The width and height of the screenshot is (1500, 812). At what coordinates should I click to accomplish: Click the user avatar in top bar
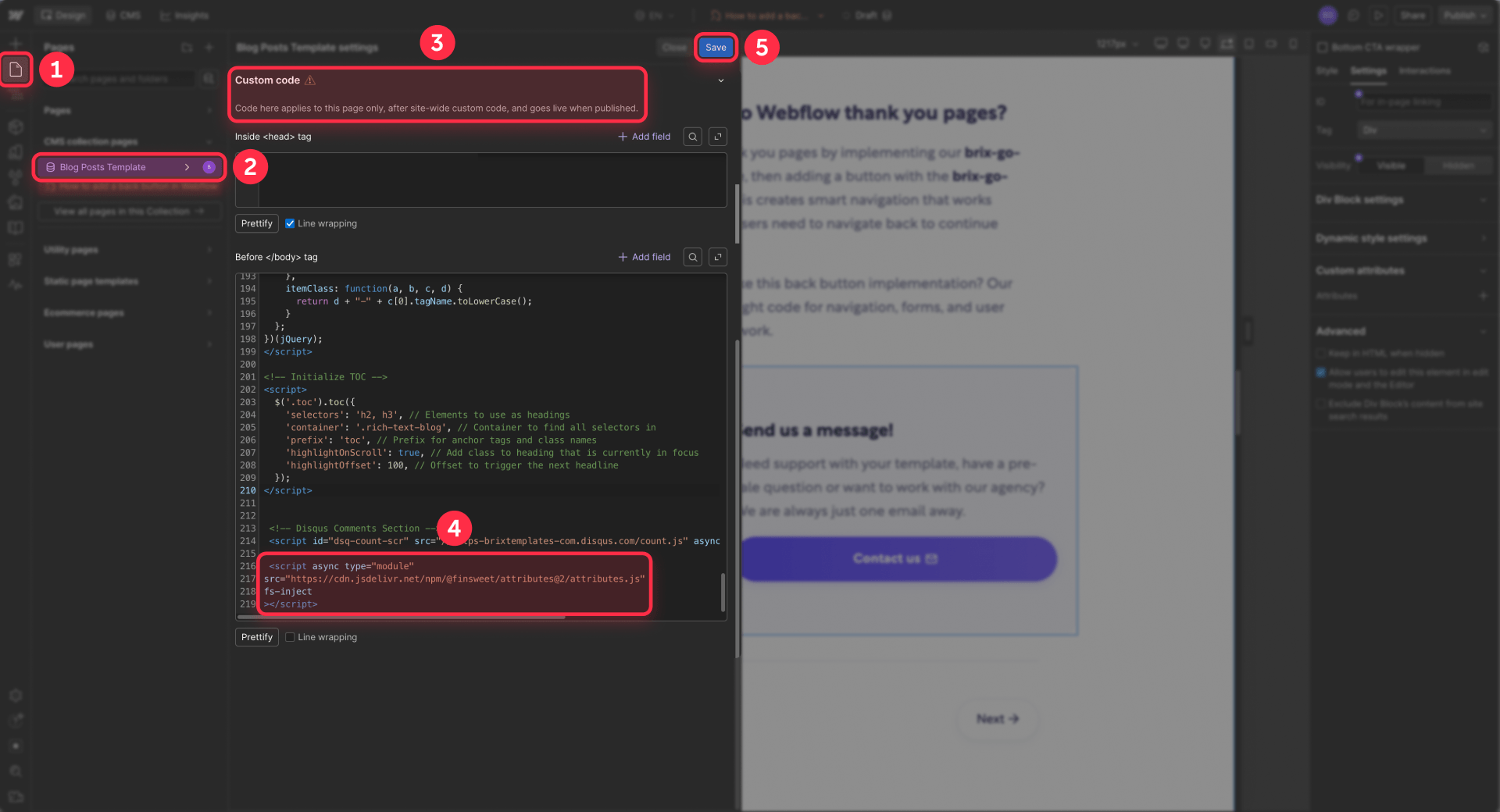[x=1328, y=15]
